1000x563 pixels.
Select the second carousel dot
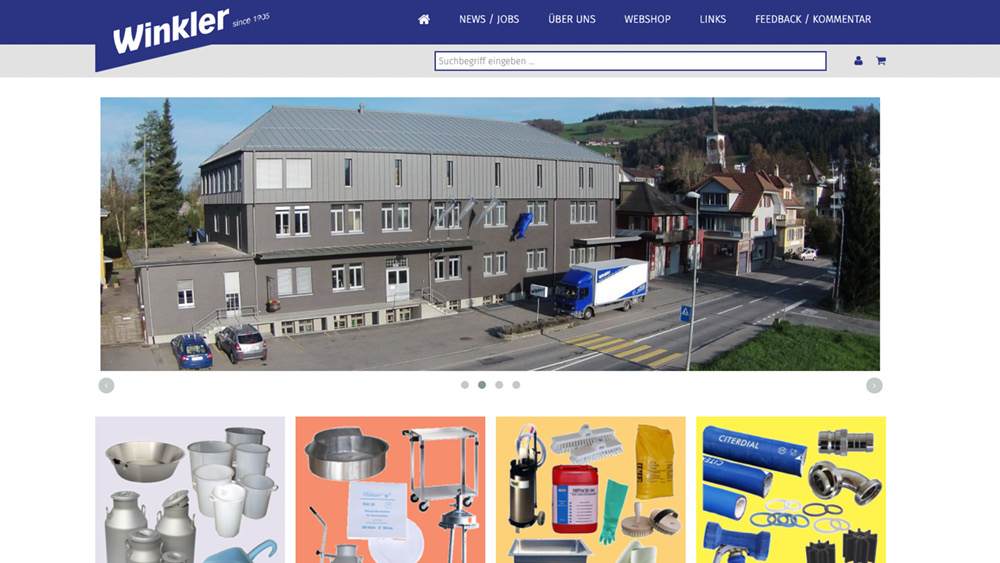[x=482, y=384]
